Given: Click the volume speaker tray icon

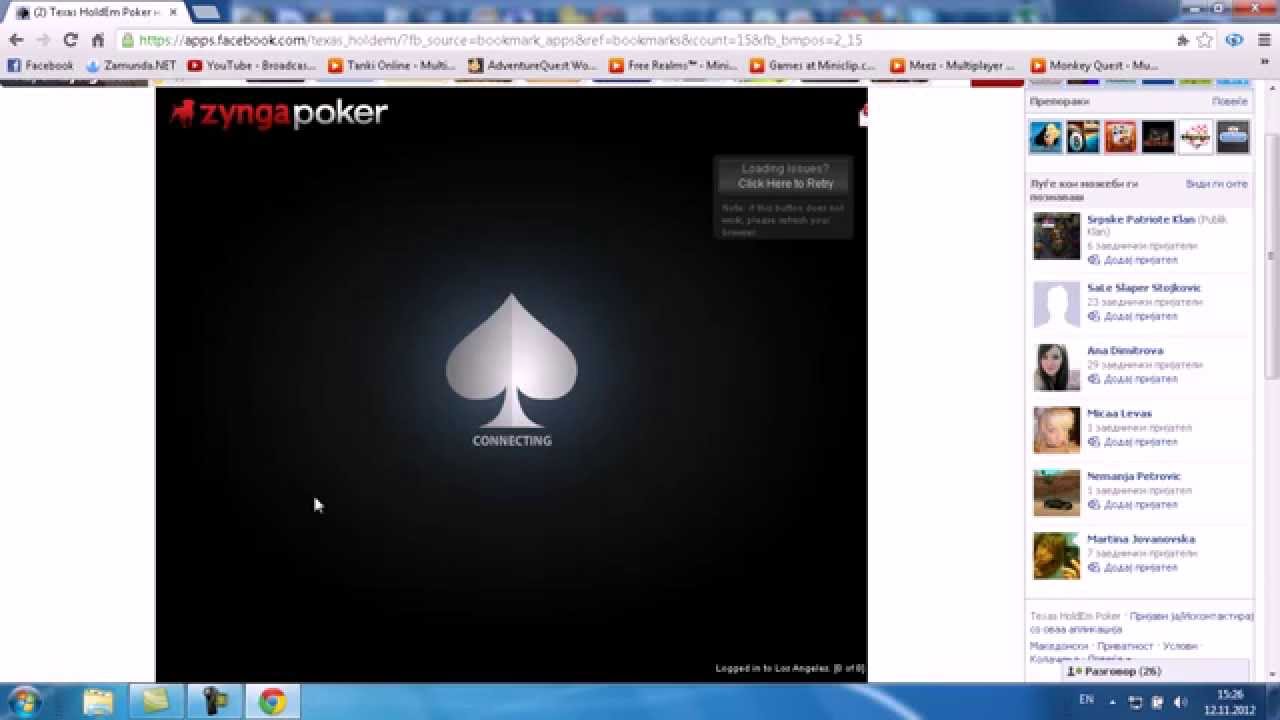Looking at the screenshot, I should pos(1179,702).
